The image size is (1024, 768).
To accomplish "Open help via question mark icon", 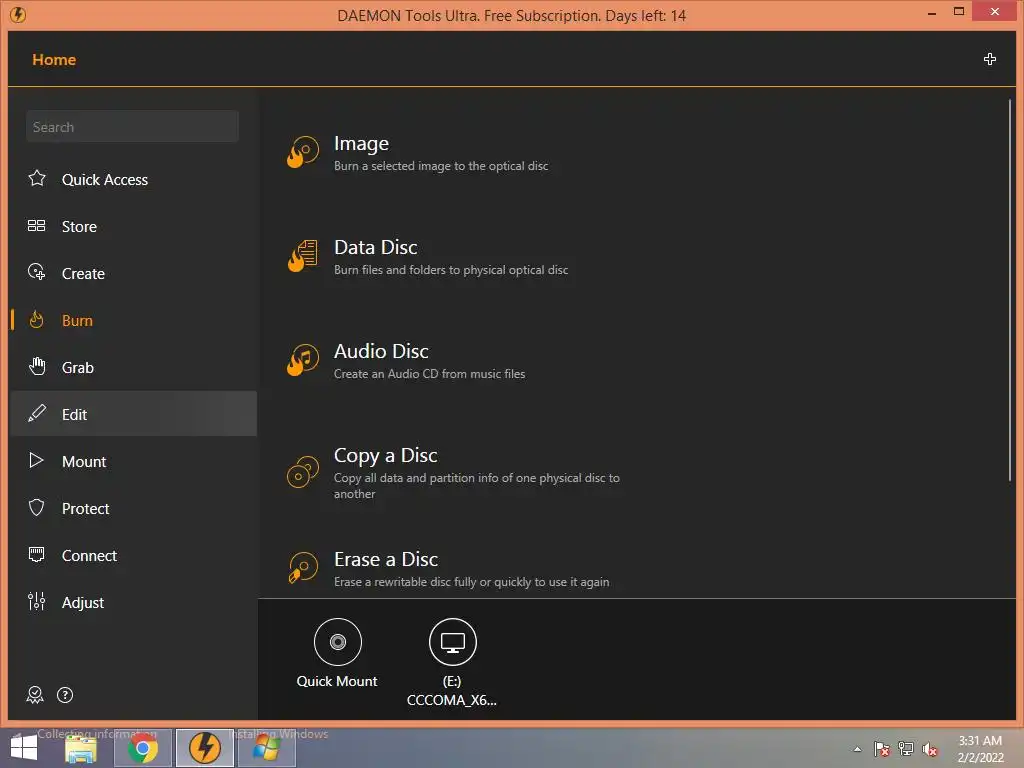I will point(65,695).
